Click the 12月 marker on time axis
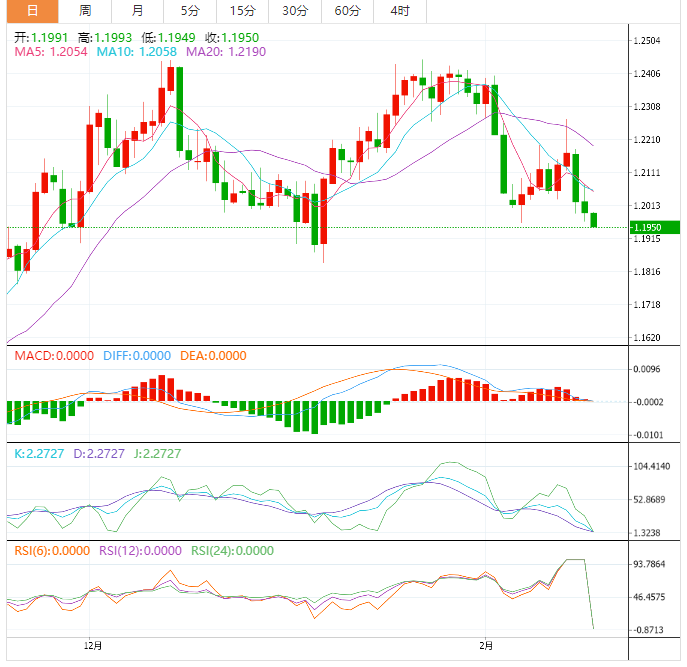This screenshot has width=687, height=667. click(x=94, y=647)
